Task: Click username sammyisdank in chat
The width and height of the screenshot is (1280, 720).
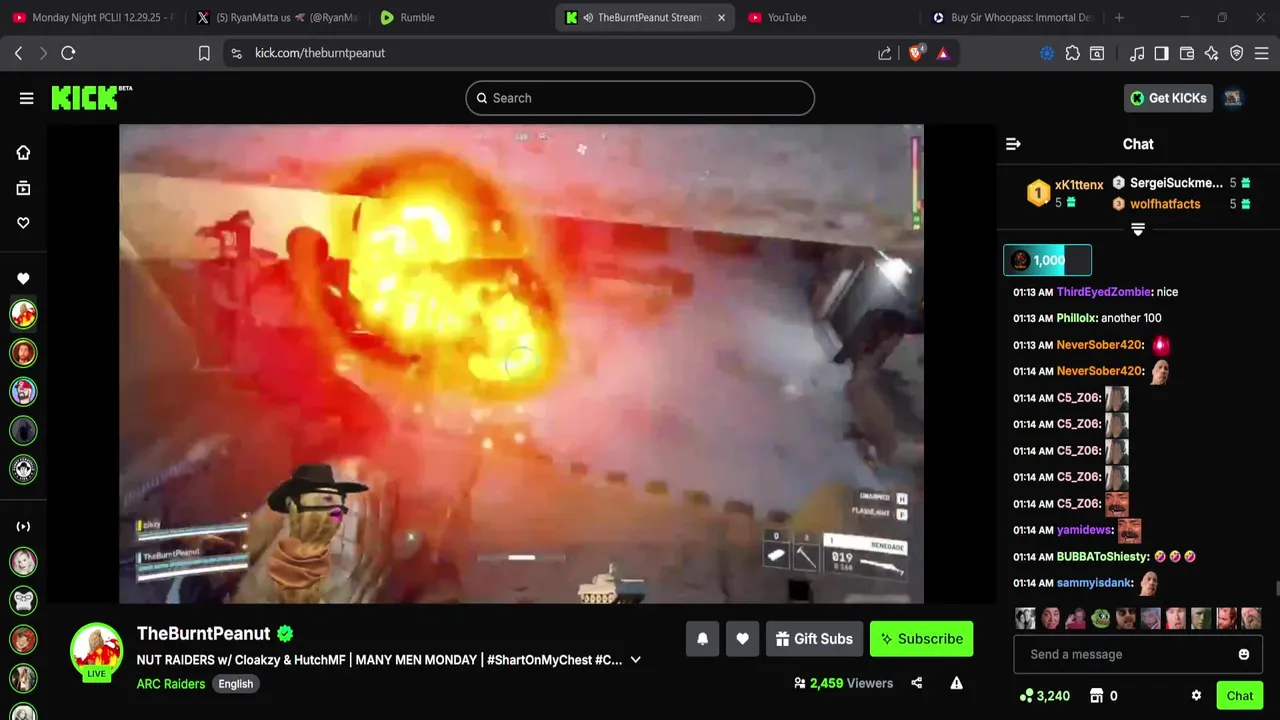Action: tap(1094, 583)
